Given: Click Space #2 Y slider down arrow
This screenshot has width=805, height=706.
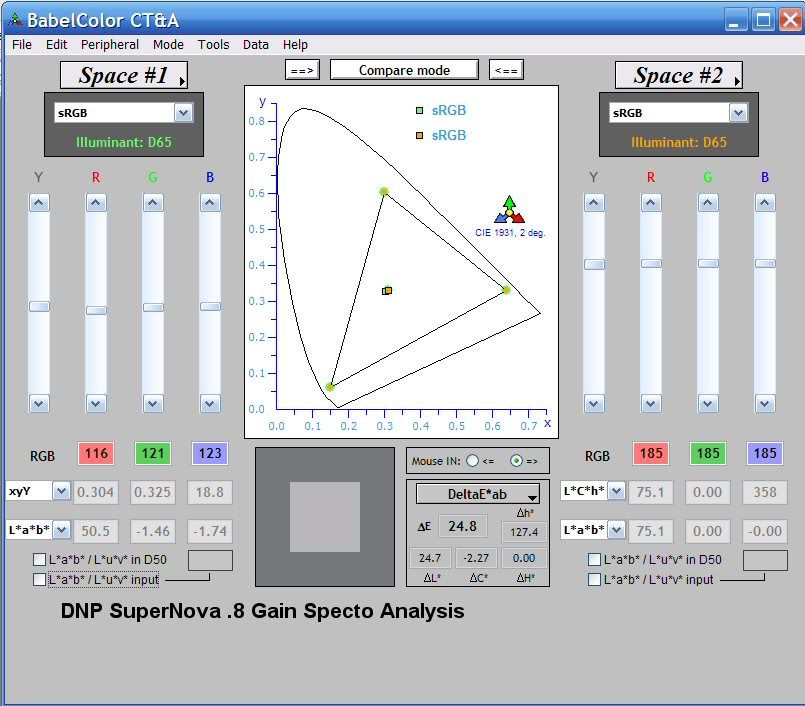Looking at the screenshot, I should pos(594,404).
